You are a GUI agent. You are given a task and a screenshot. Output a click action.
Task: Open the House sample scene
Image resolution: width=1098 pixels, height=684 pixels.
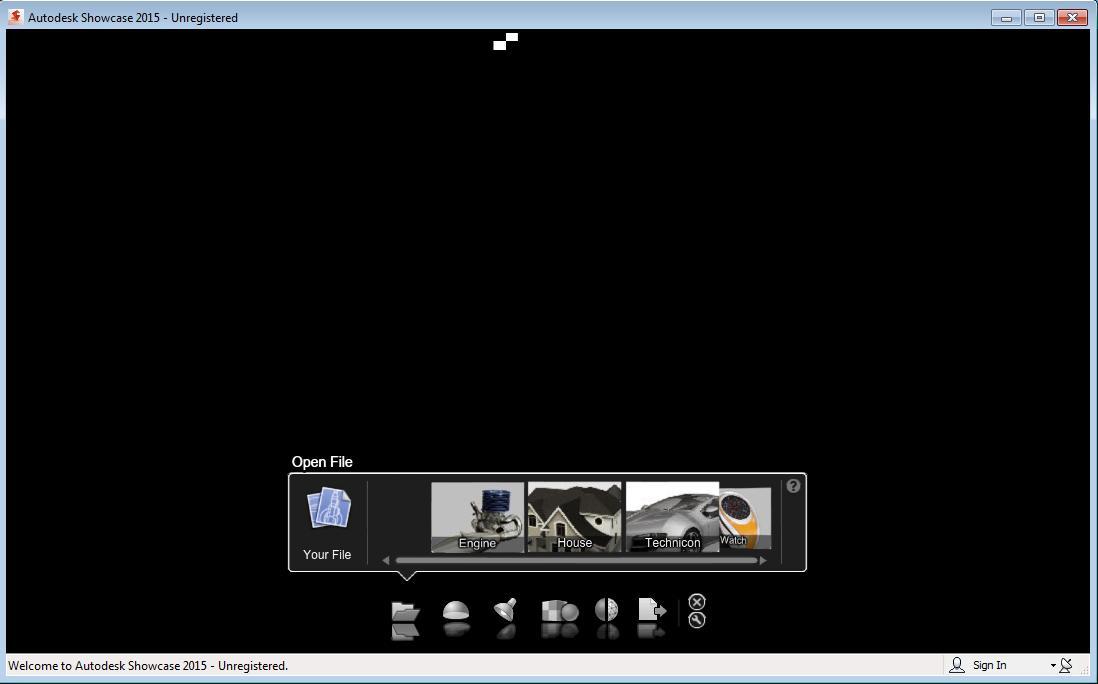[574, 517]
